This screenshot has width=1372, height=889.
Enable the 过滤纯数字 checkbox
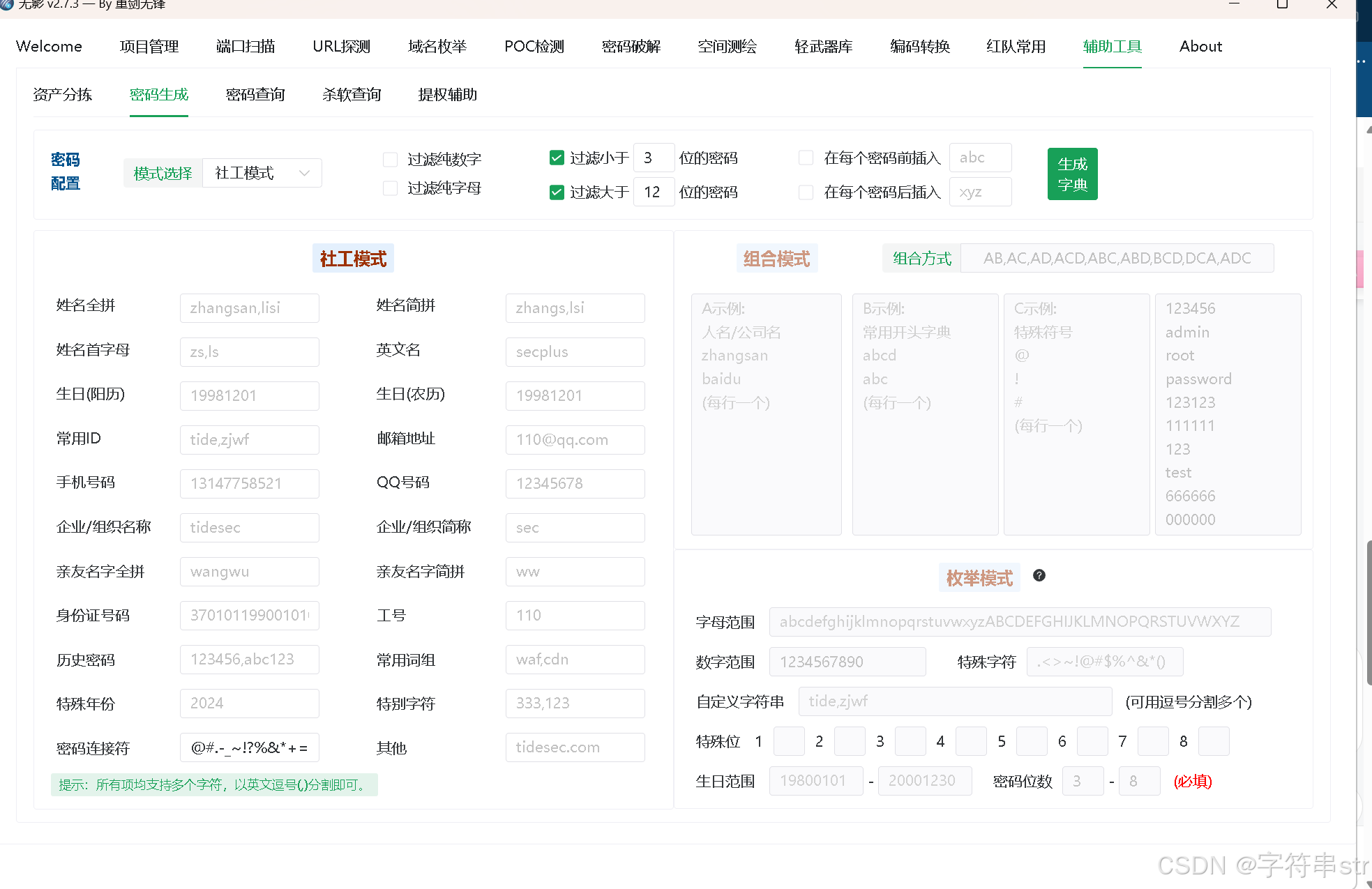coord(391,160)
